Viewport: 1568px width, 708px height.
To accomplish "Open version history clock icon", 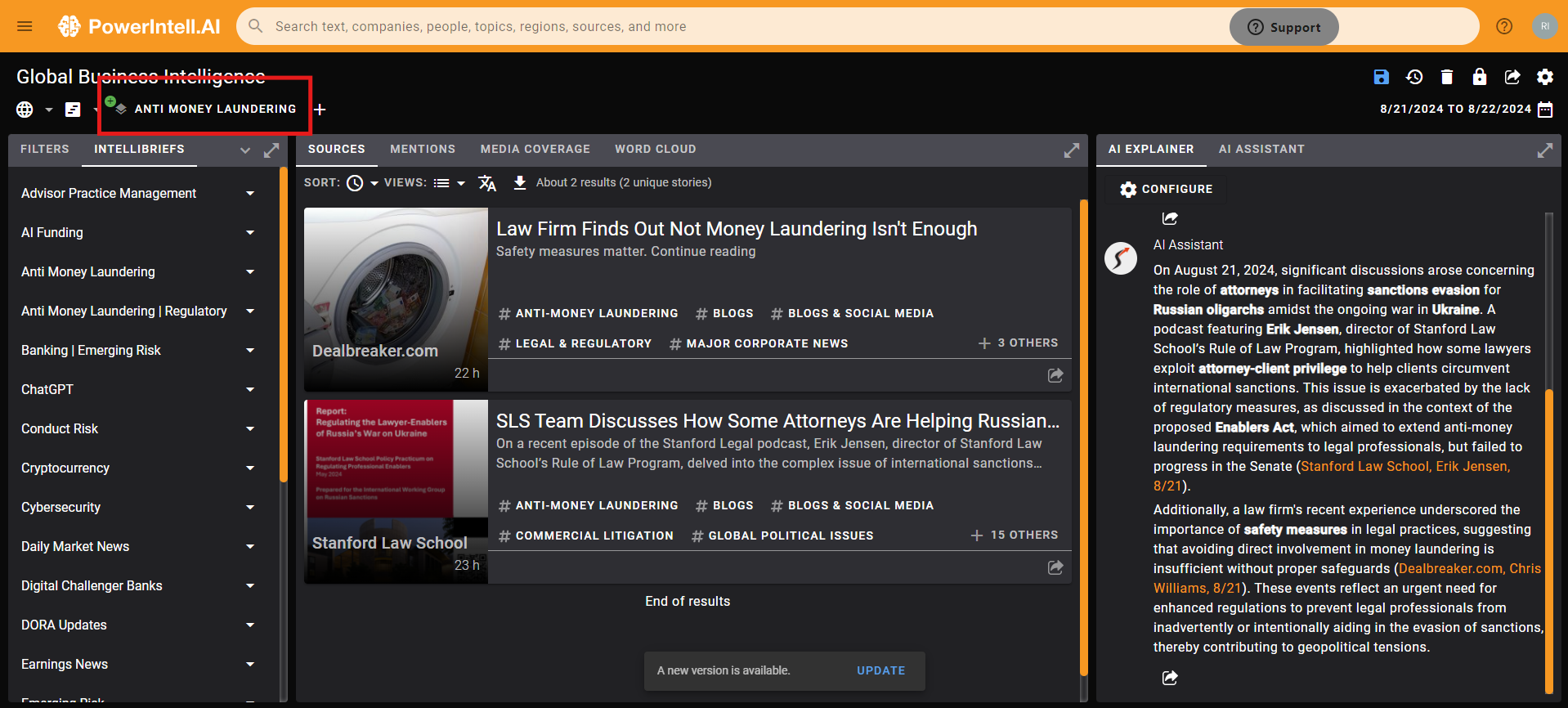I will click(x=1414, y=77).
